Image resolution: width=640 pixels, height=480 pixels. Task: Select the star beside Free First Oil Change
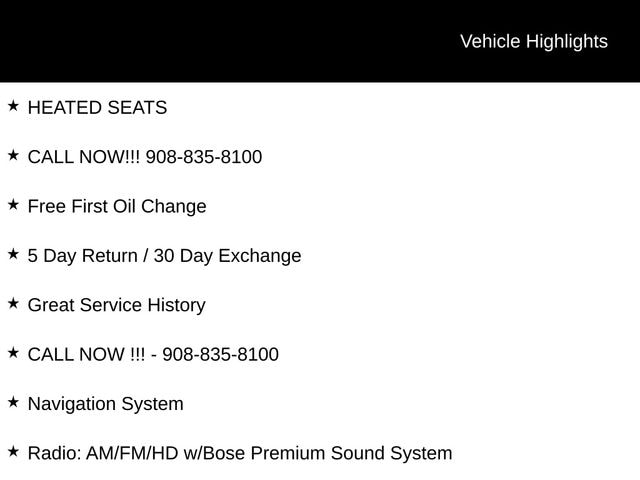click(x=13, y=205)
